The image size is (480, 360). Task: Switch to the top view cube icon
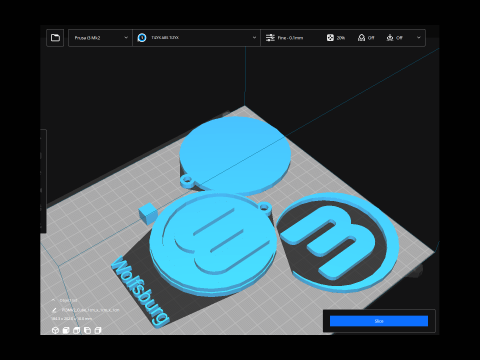tap(77, 330)
